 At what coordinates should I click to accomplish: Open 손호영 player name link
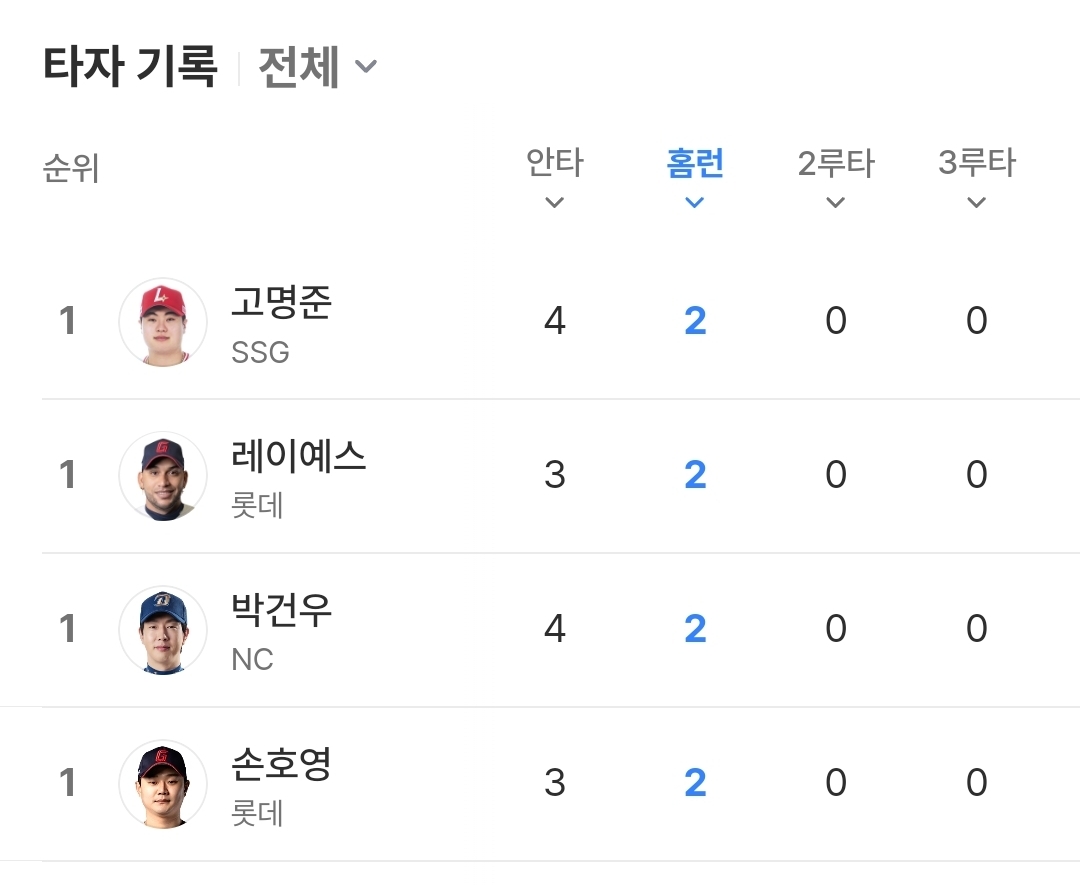point(281,764)
